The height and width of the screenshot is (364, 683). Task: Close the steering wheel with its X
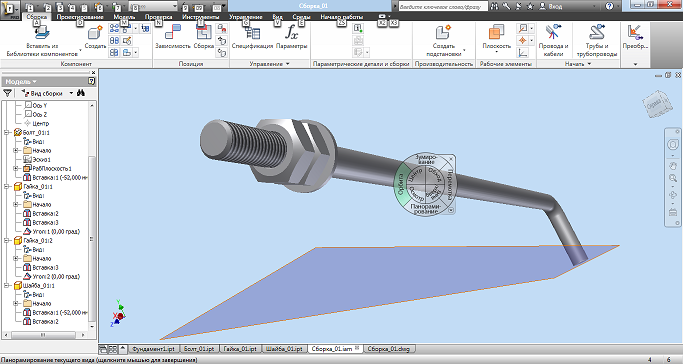(451, 159)
